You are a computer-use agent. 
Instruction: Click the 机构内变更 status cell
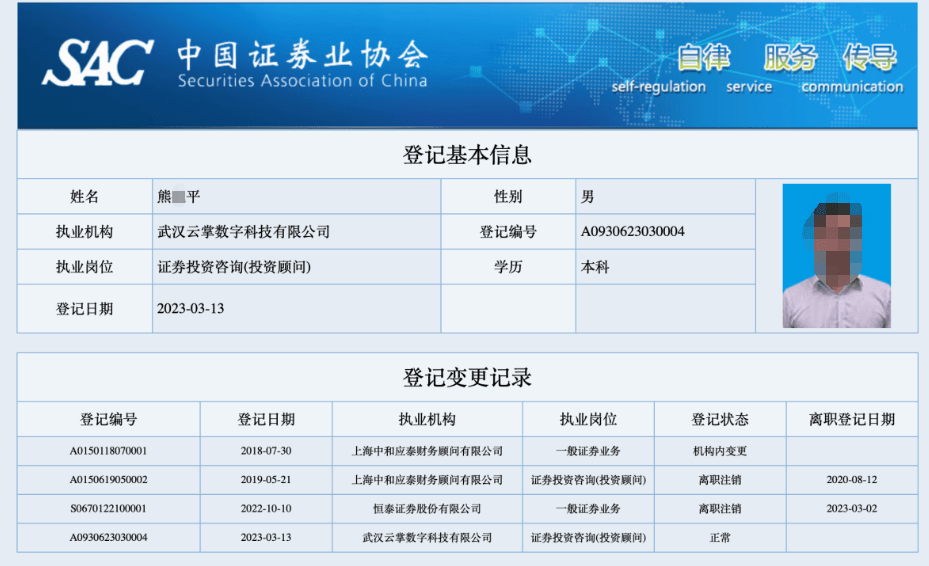[x=719, y=451]
